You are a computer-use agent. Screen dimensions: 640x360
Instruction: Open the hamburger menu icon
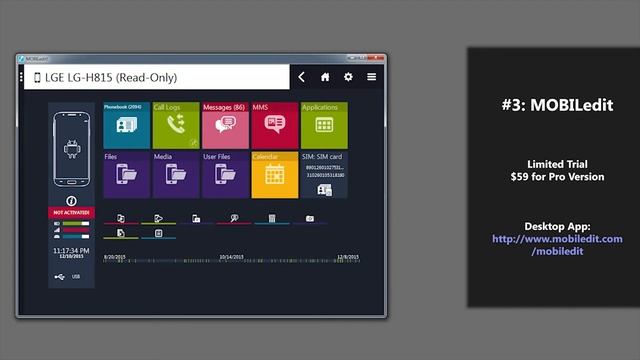coord(371,77)
